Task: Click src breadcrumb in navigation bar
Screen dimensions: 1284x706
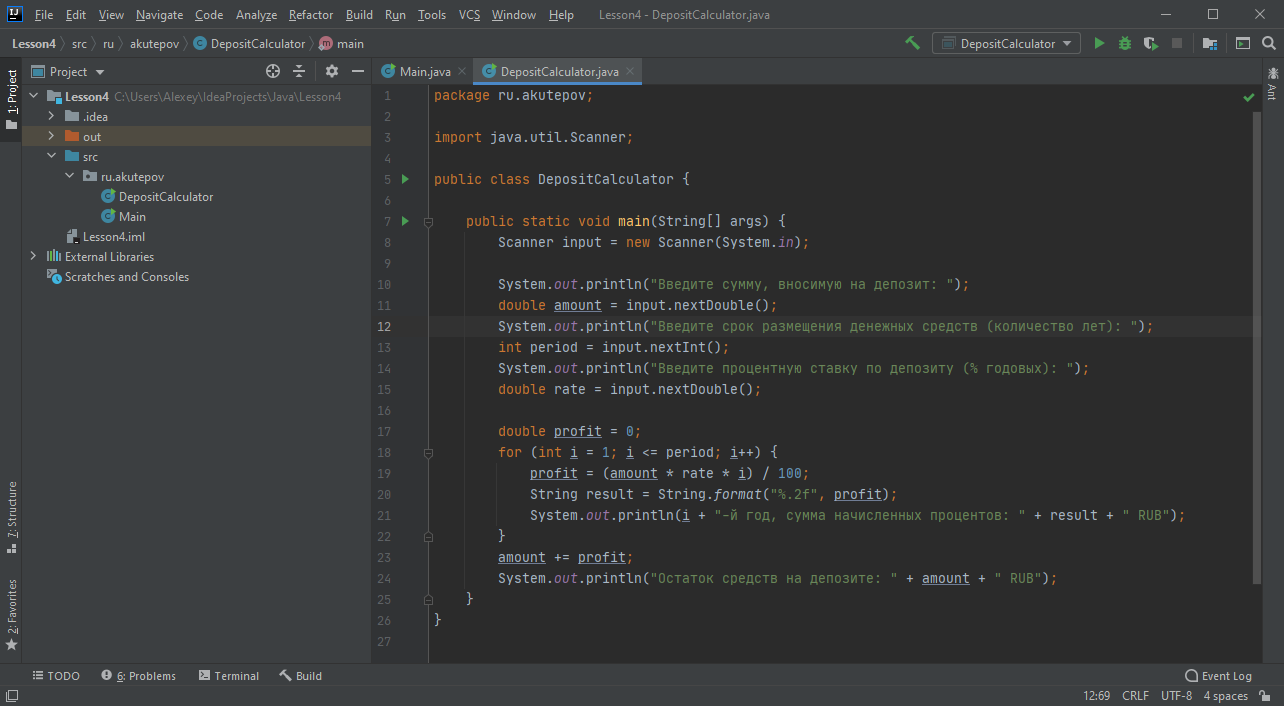Action: tap(79, 44)
